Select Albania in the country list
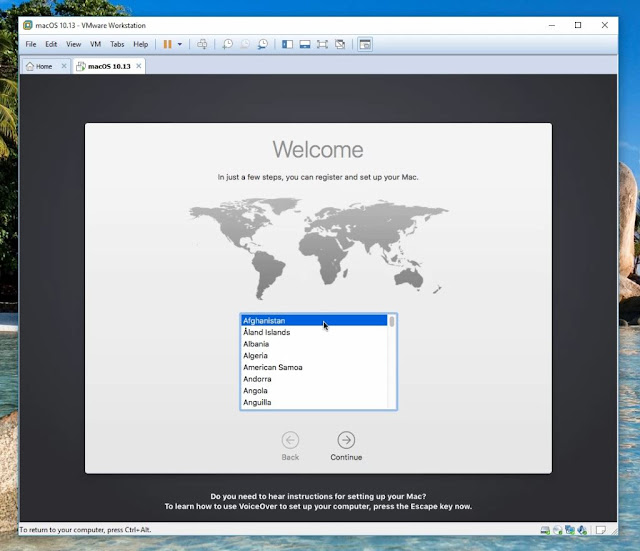The image size is (640, 551). pos(314,344)
